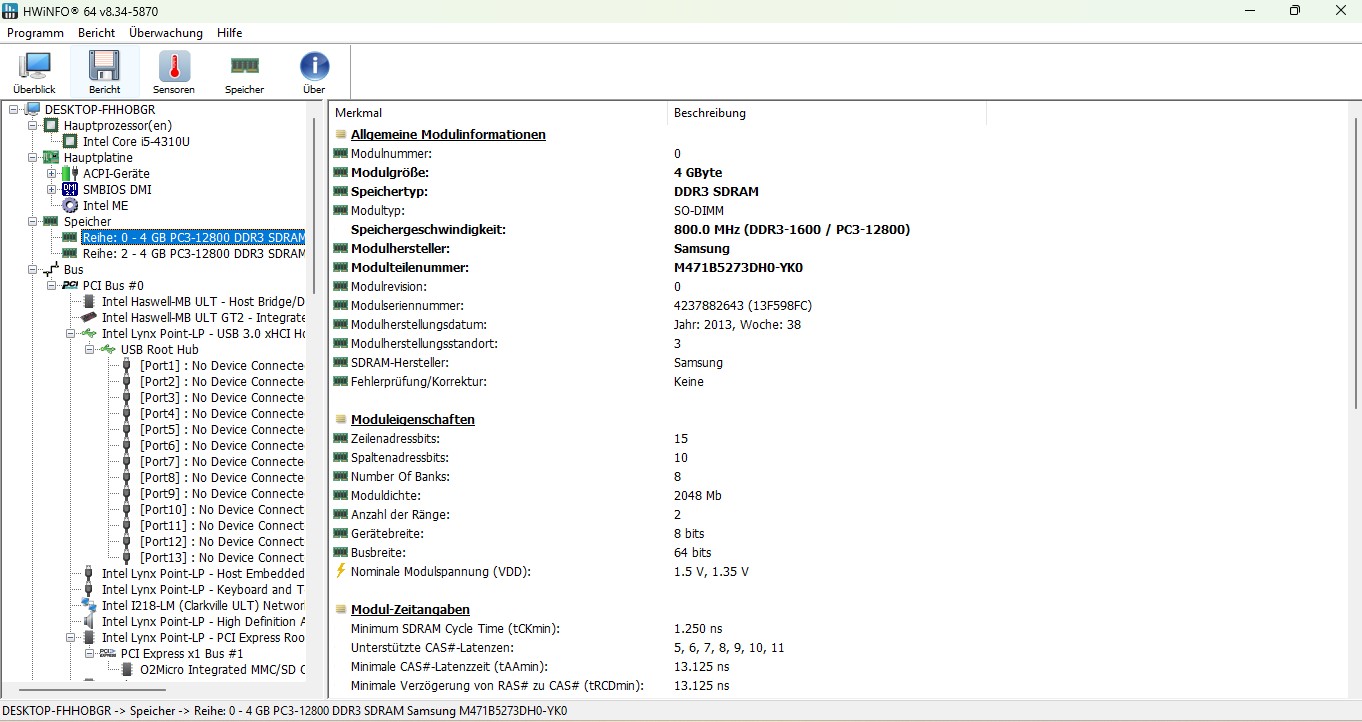Select Intel Lynx Point-LP High Definition audio icon
The width and height of the screenshot is (1362, 722).
pos(89,622)
